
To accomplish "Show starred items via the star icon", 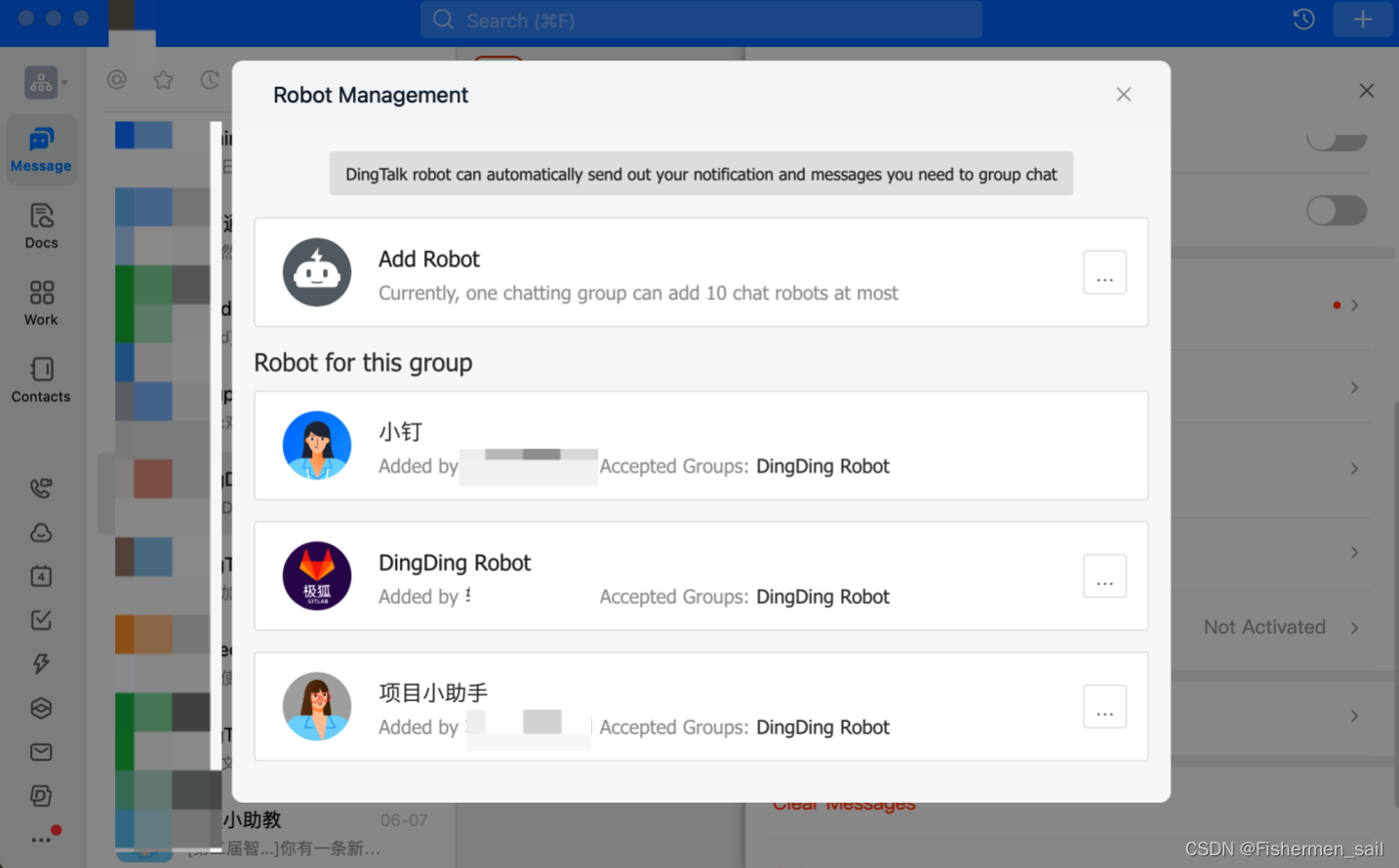I will 163,80.
